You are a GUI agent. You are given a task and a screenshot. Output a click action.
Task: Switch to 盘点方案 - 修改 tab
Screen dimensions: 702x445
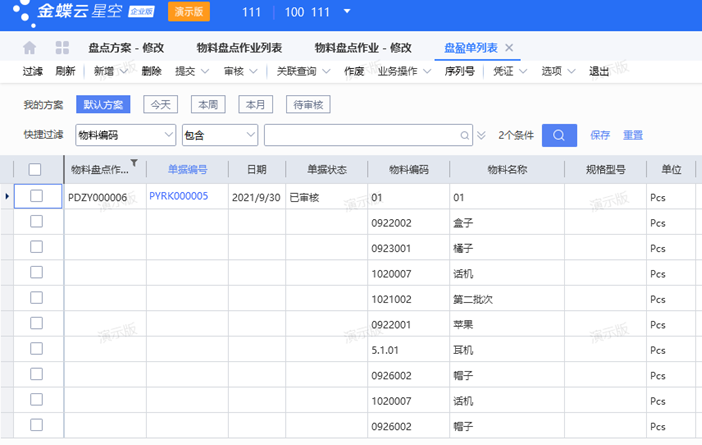tap(126, 48)
